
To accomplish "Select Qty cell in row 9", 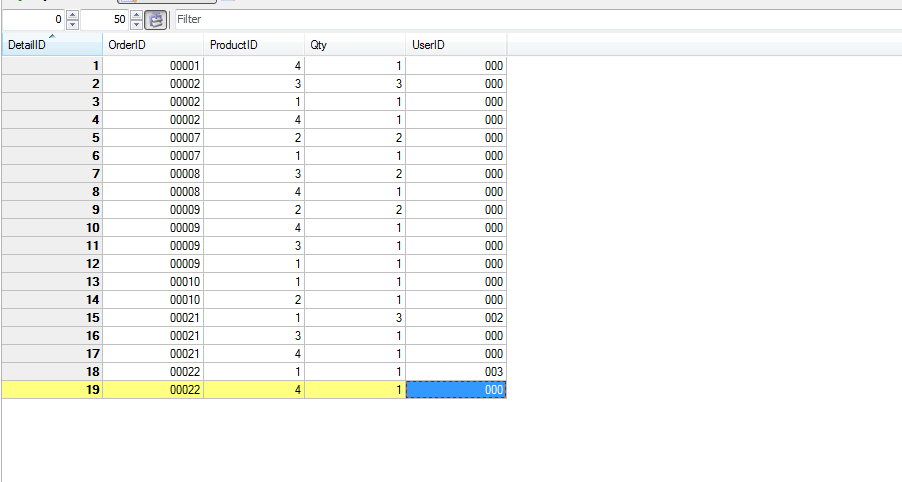I will point(355,209).
